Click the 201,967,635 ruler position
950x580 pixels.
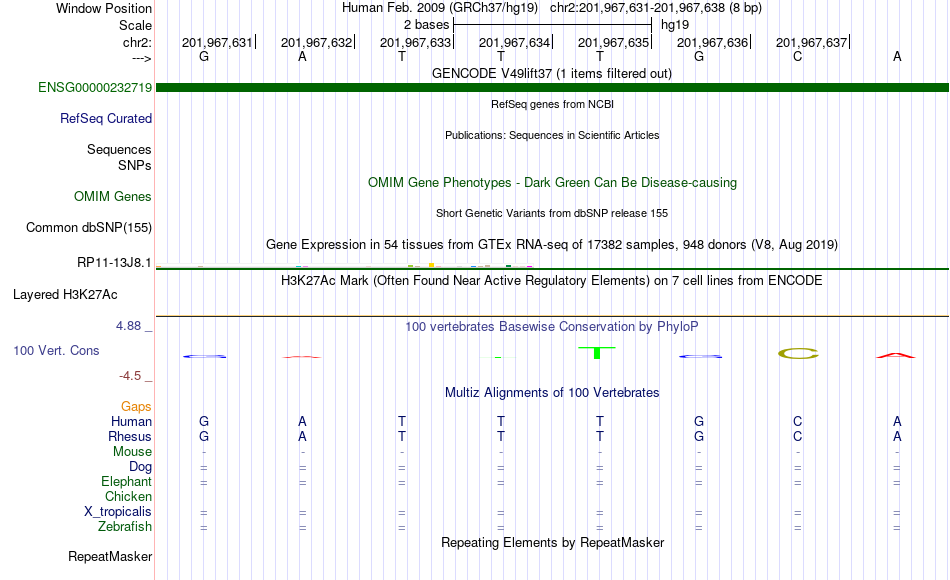click(x=614, y=42)
